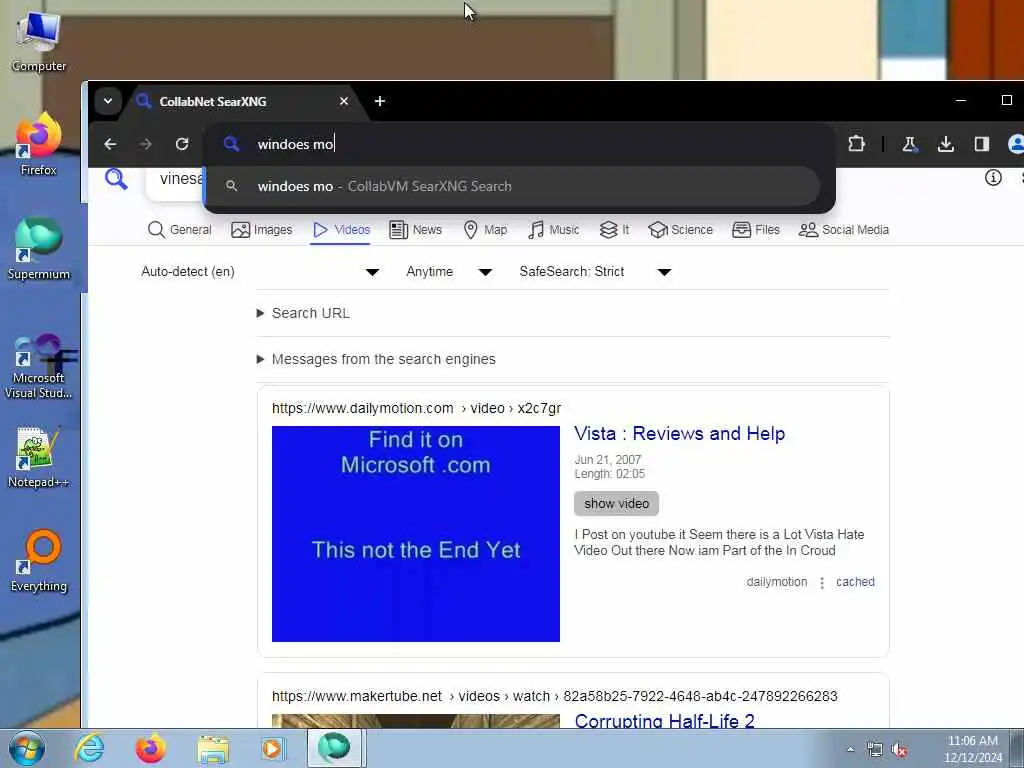Select the 'windoes mo' search suggestion
The image size is (1024, 768).
click(x=513, y=186)
